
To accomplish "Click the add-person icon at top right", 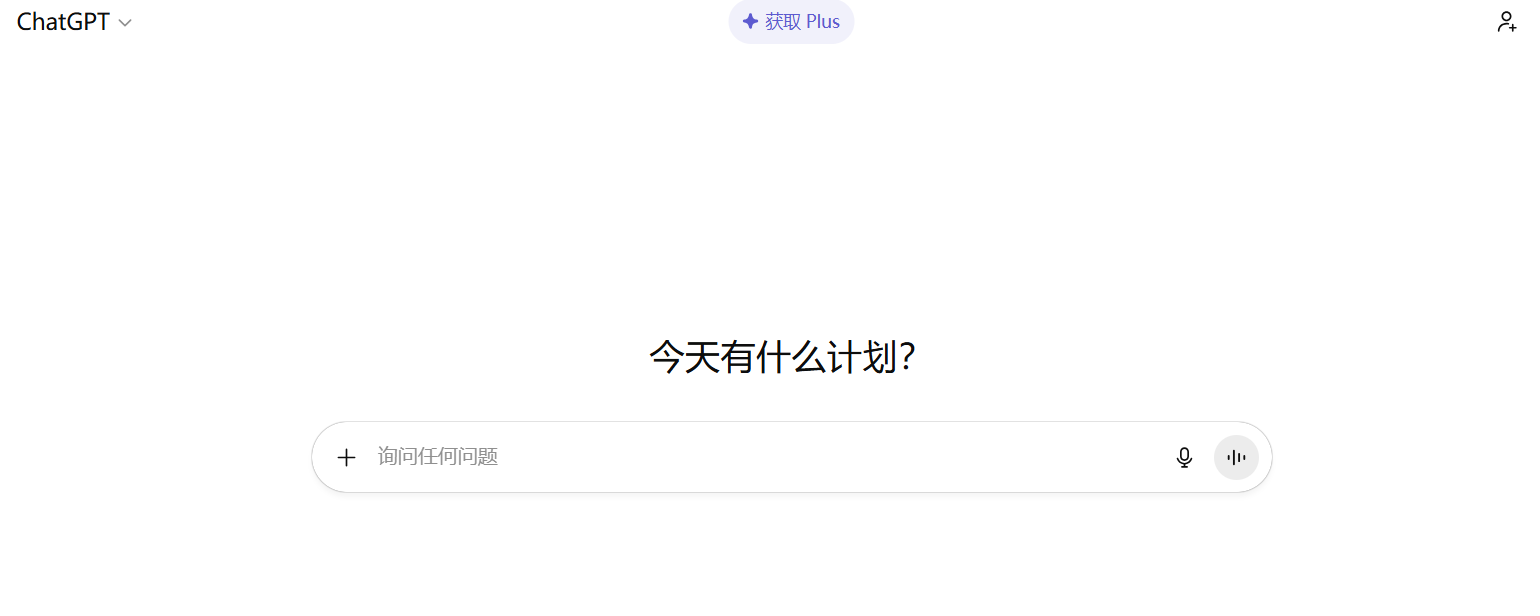I will tap(1506, 21).
